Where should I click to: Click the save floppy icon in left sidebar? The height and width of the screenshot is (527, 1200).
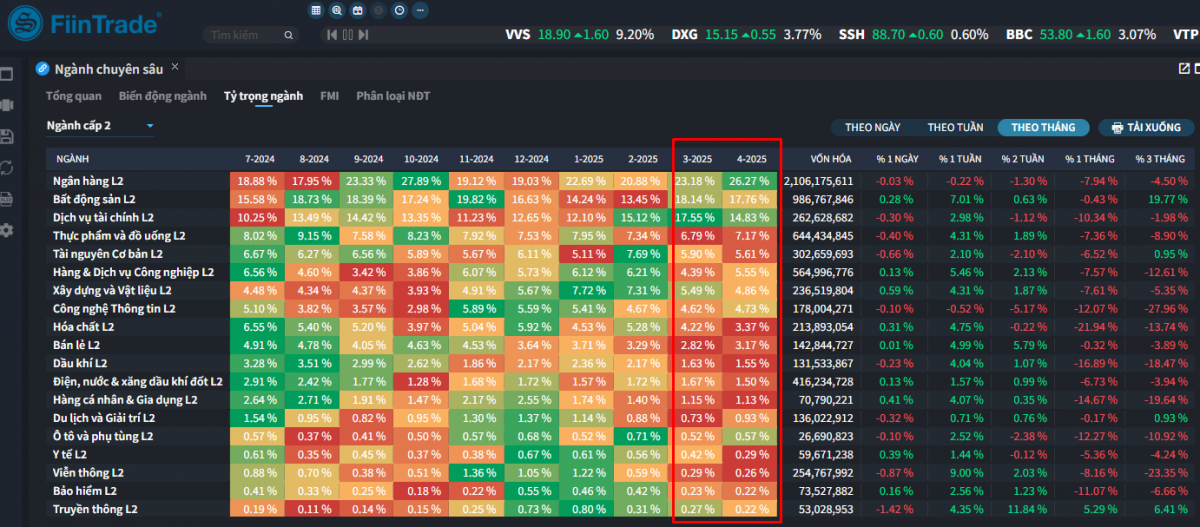tap(6, 136)
